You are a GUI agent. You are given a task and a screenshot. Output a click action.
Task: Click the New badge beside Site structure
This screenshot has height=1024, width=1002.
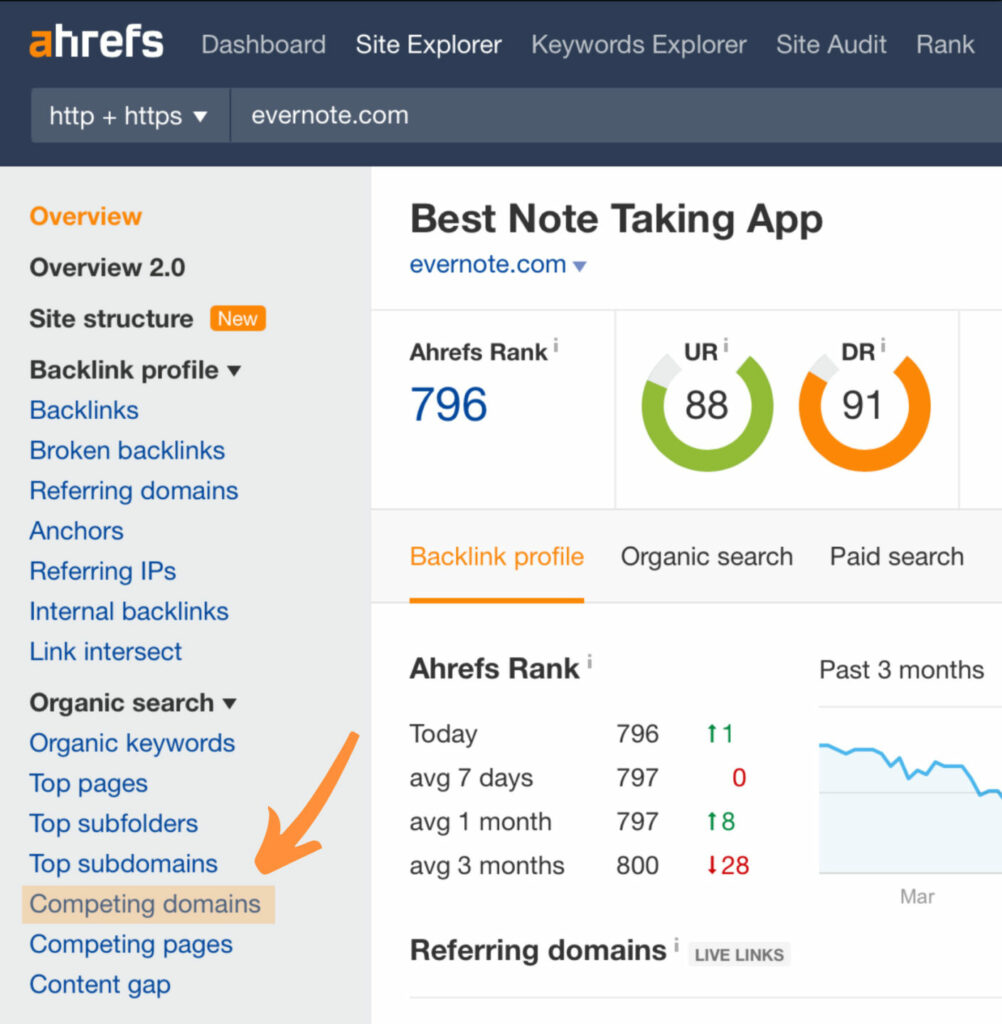[237, 319]
